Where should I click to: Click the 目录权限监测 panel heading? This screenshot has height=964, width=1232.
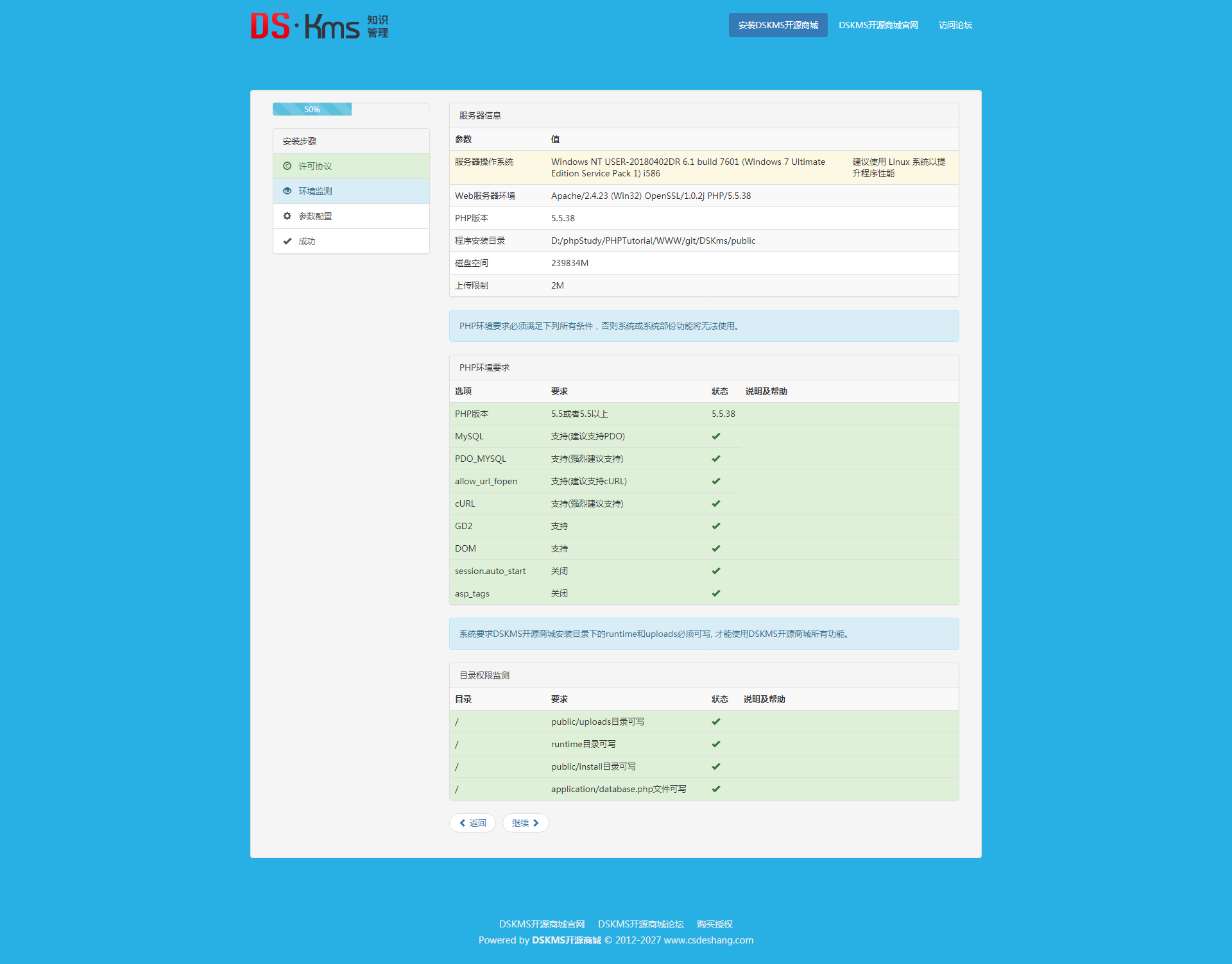coord(704,675)
